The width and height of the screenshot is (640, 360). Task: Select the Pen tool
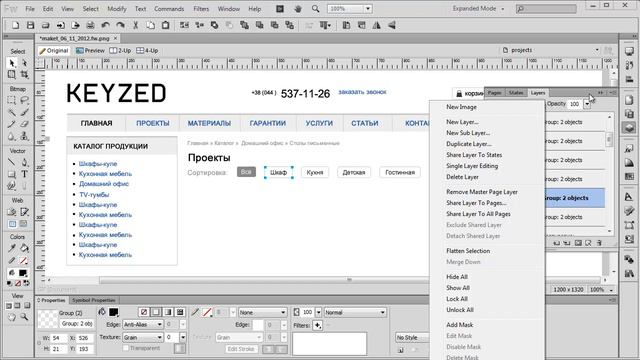coord(24,162)
